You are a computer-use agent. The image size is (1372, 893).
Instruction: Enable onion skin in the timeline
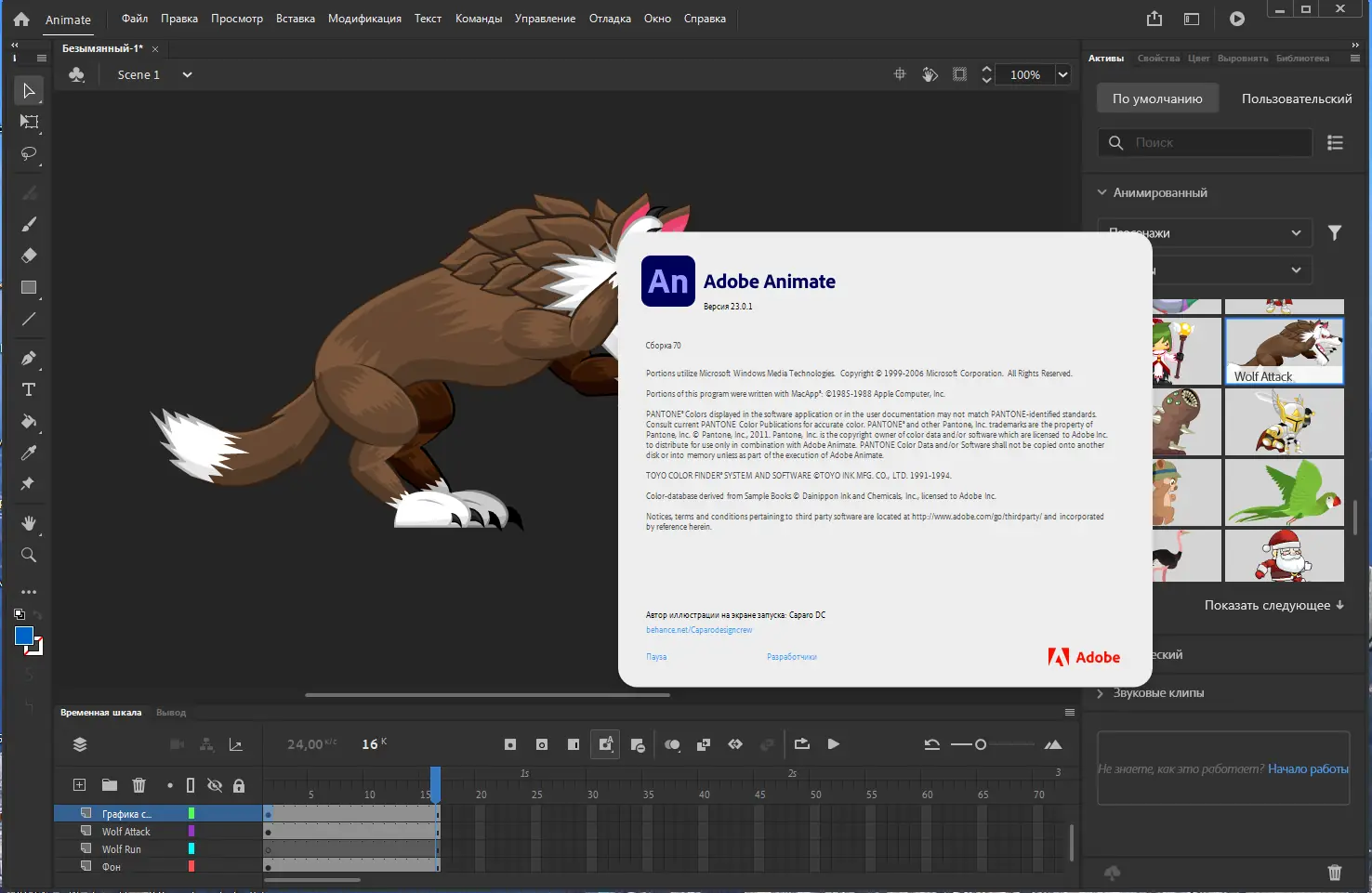672,743
